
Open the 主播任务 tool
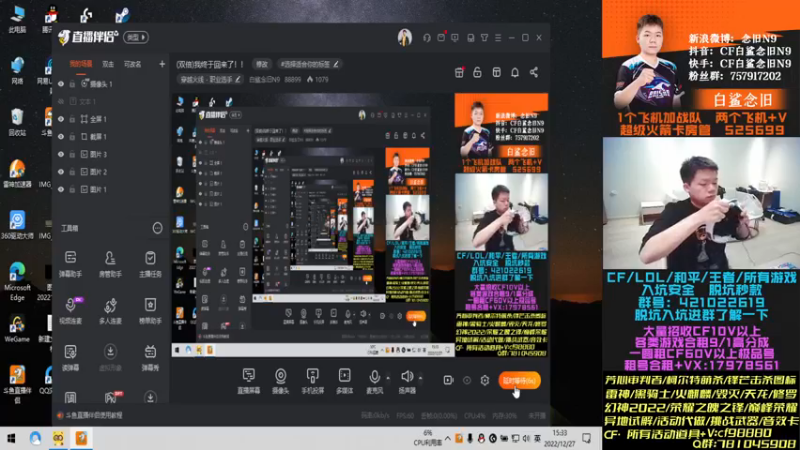pos(150,264)
